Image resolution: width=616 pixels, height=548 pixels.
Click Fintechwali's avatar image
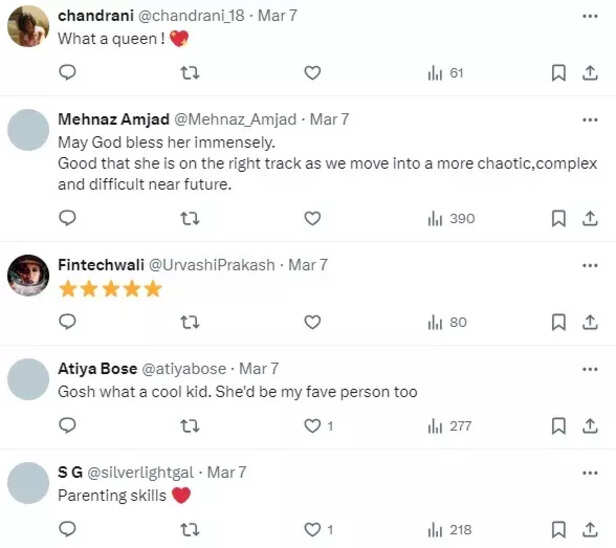29,275
